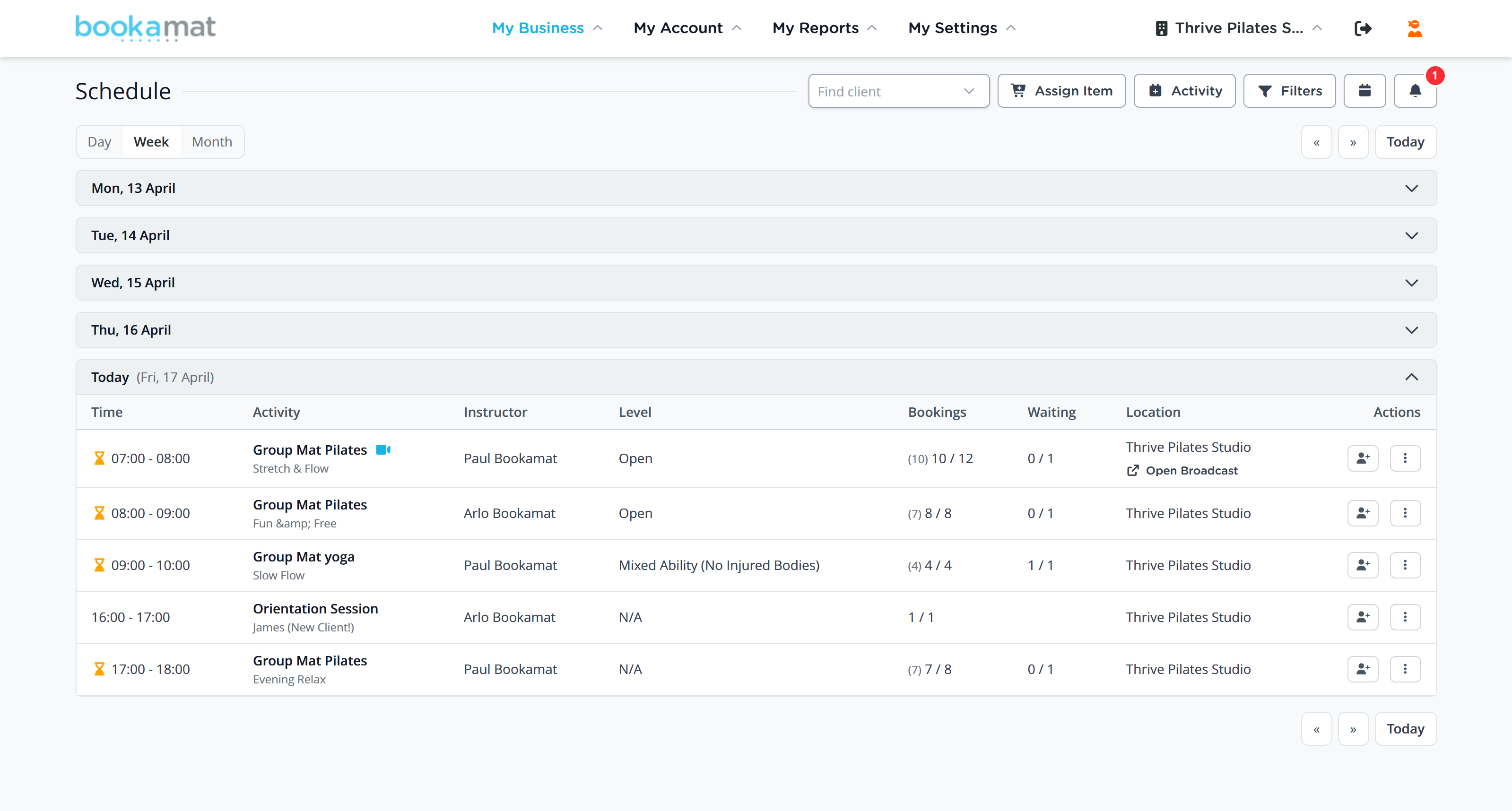The height and width of the screenshot is (811, 1512).
Task: Click hourglass icon on 08:00 - 09:00 row
Action: (x=99, y=513)
